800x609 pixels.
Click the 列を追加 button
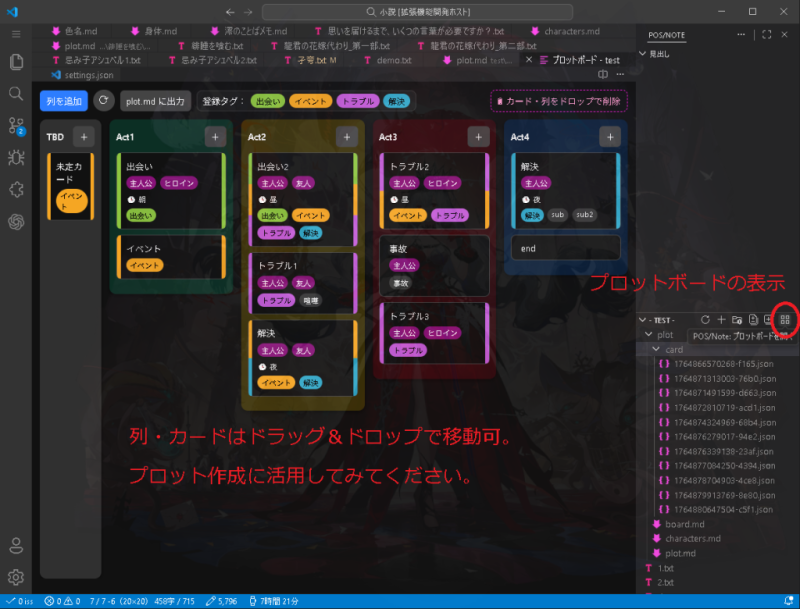63,101
